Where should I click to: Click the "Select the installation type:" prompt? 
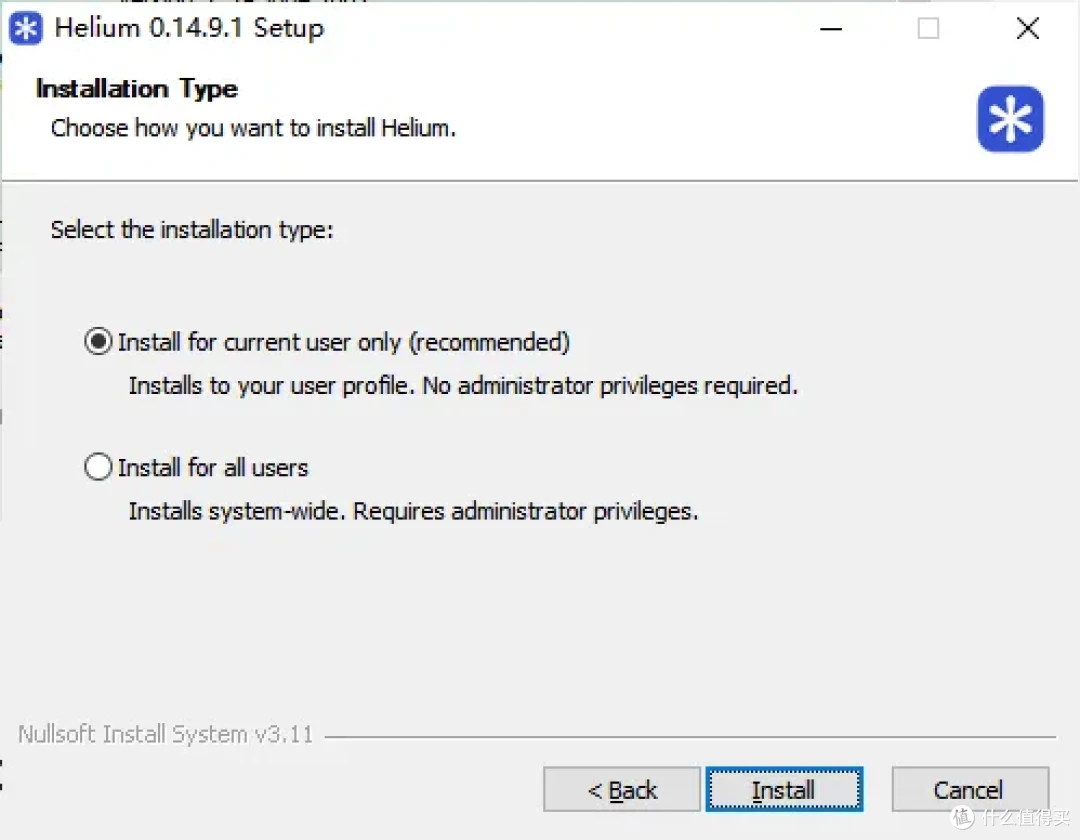[191, 229]
